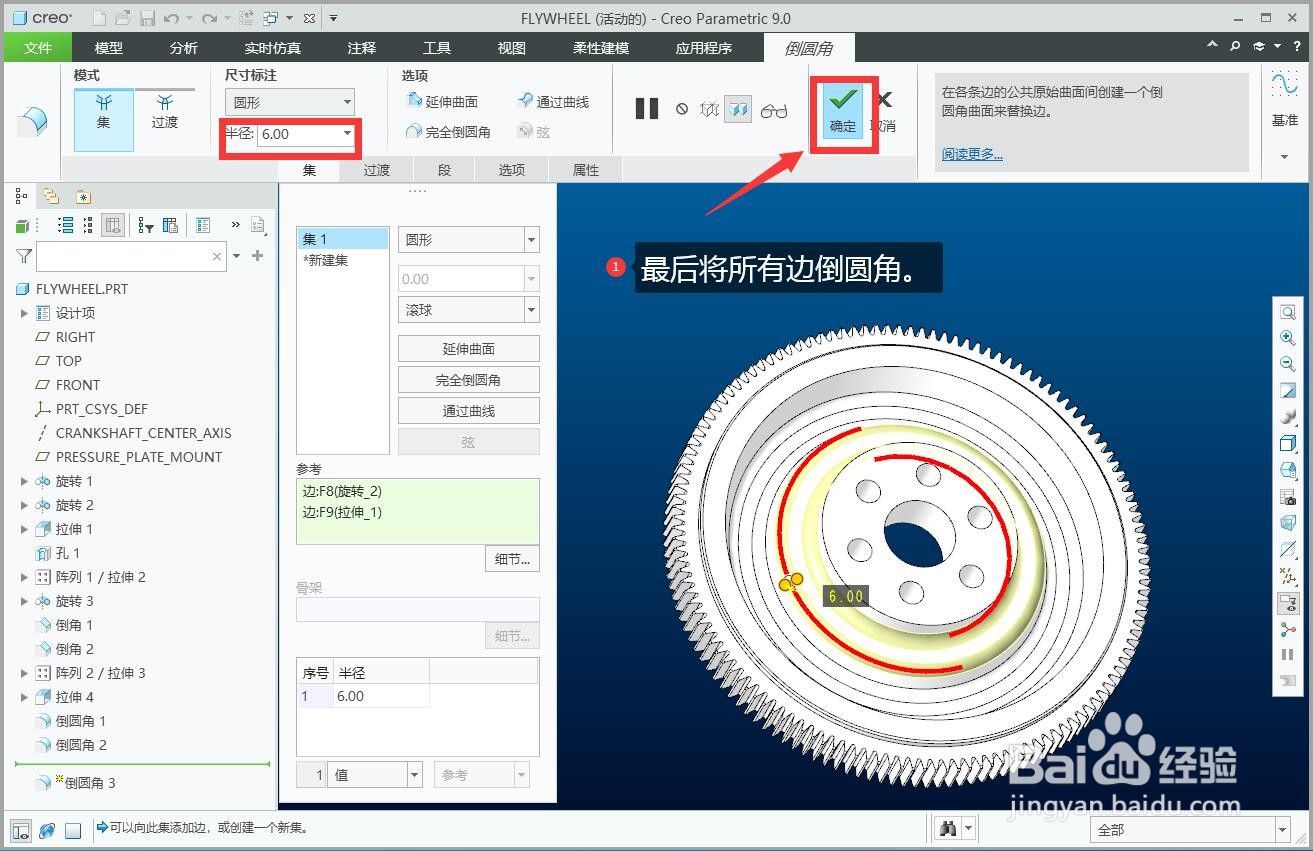The height and width of the screenshot is (851, 1313).
Task: Click the no-preview circle icon
Action: [681, 109]
